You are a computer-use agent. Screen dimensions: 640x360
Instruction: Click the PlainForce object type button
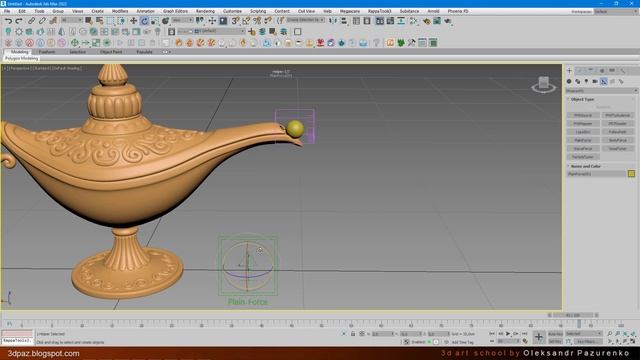coord(583,140)
